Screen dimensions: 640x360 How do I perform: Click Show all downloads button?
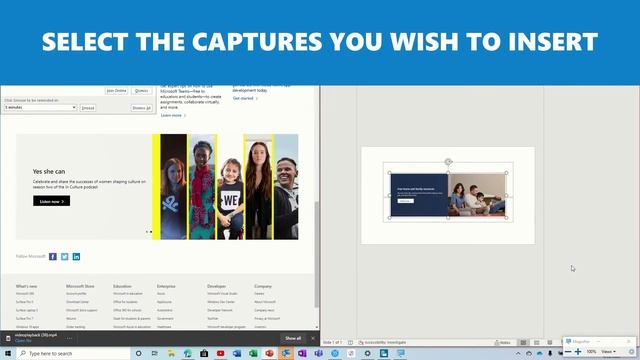click(293, 338)
